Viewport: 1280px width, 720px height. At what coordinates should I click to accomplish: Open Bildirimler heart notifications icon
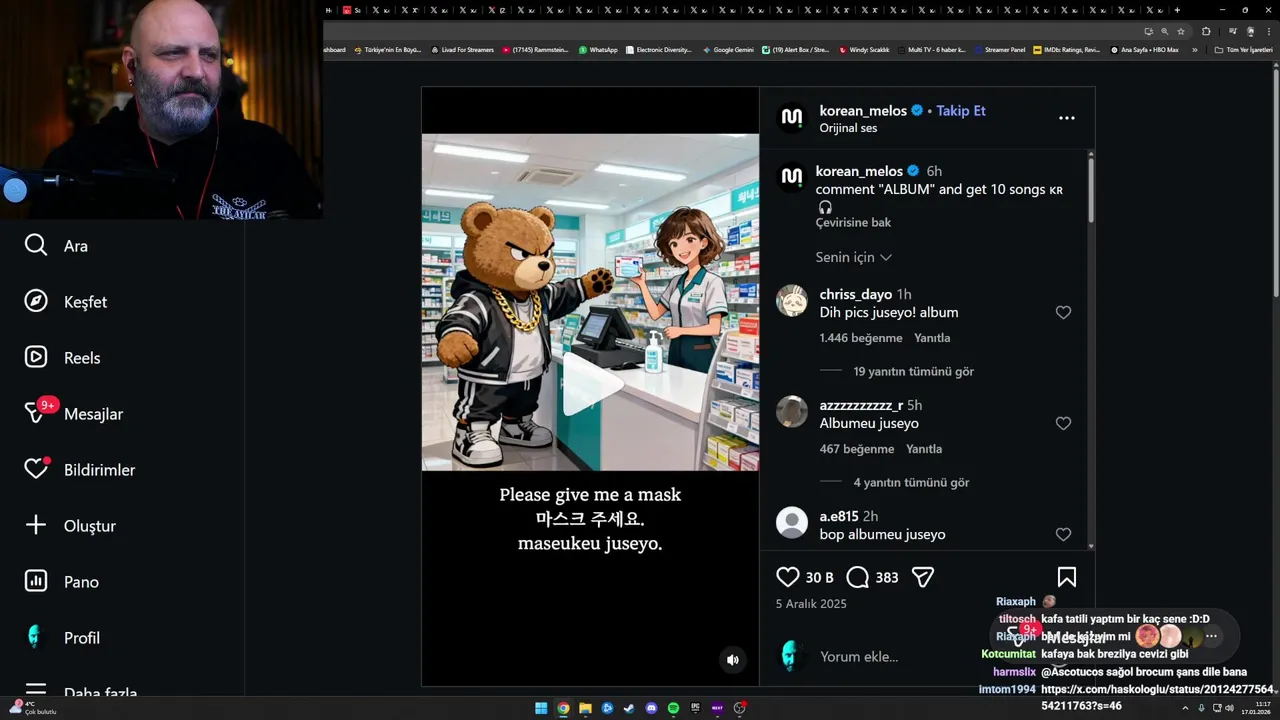coord(36,469)
